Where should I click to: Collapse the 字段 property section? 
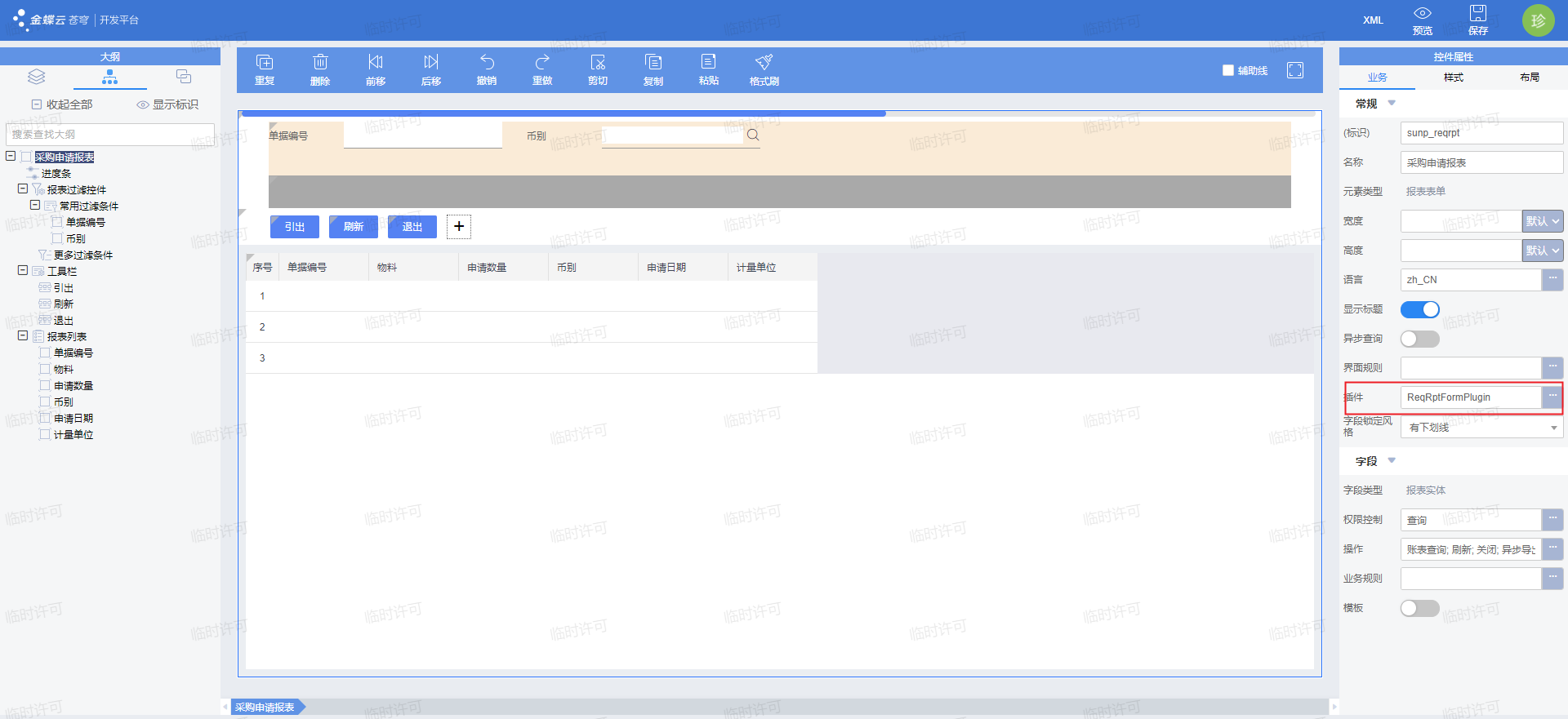point(1392,460)
